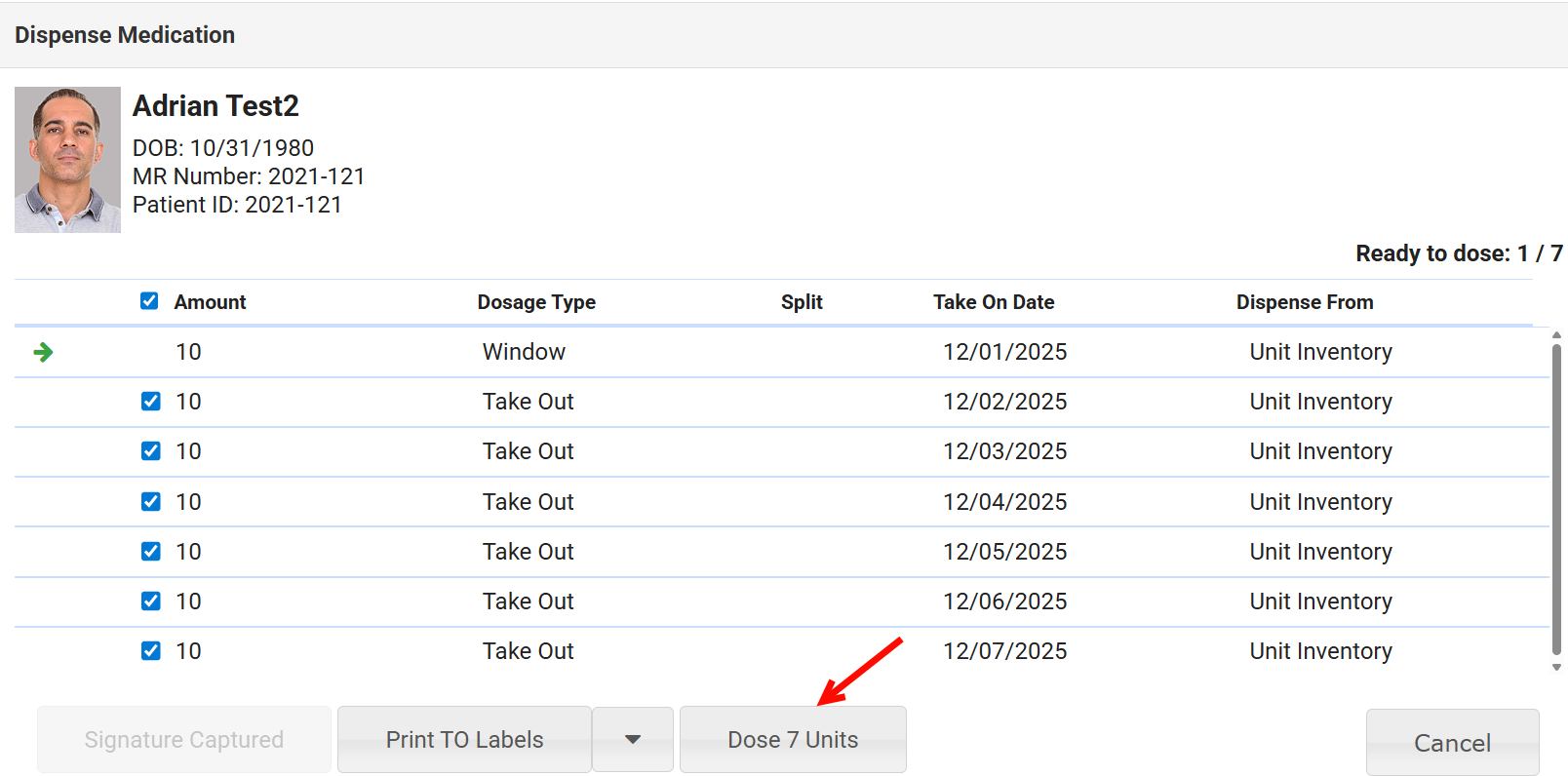Deselect the 12/07/2025 Take Out dose
This screenshot has width=1568, height=776.
151,651
